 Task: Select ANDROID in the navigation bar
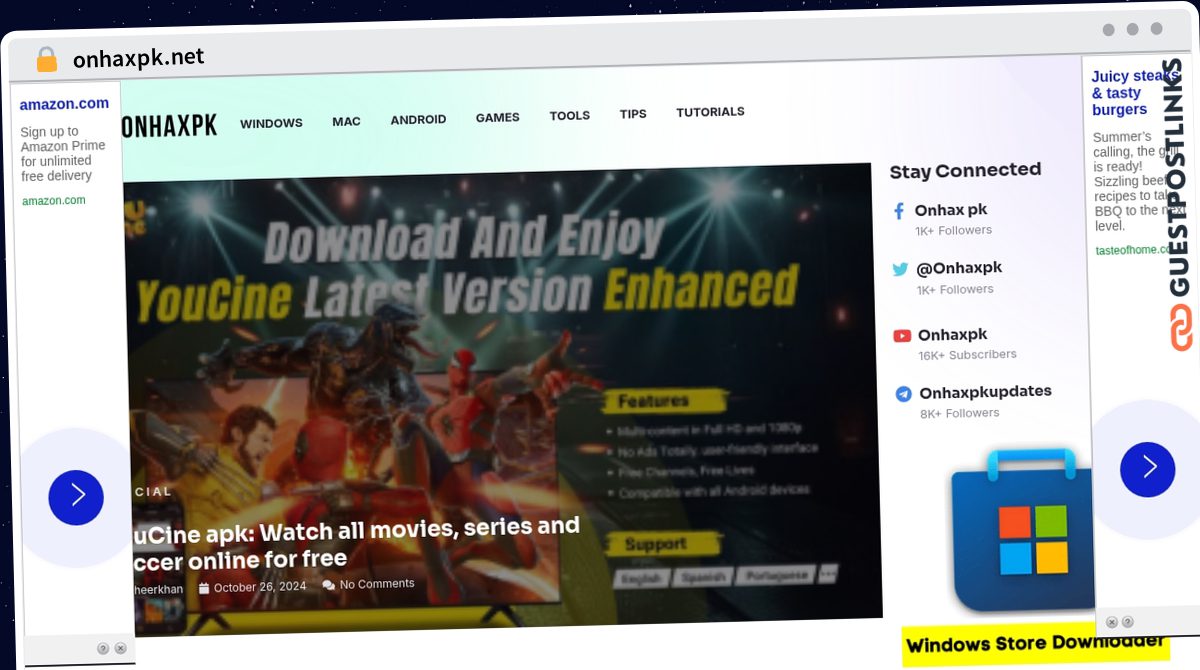click(x=418, y=119)
